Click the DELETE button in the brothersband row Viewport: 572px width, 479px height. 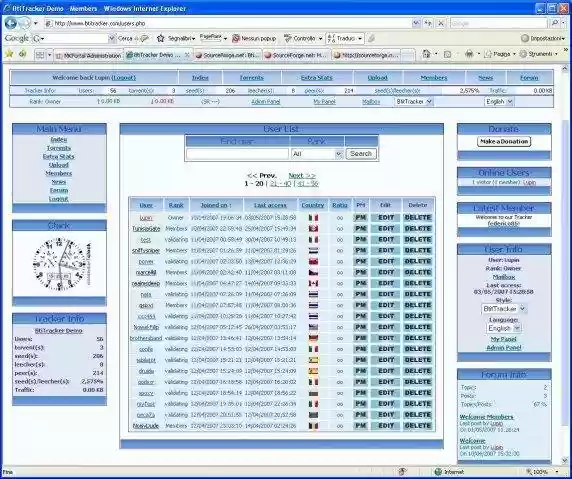coord(418,338)
